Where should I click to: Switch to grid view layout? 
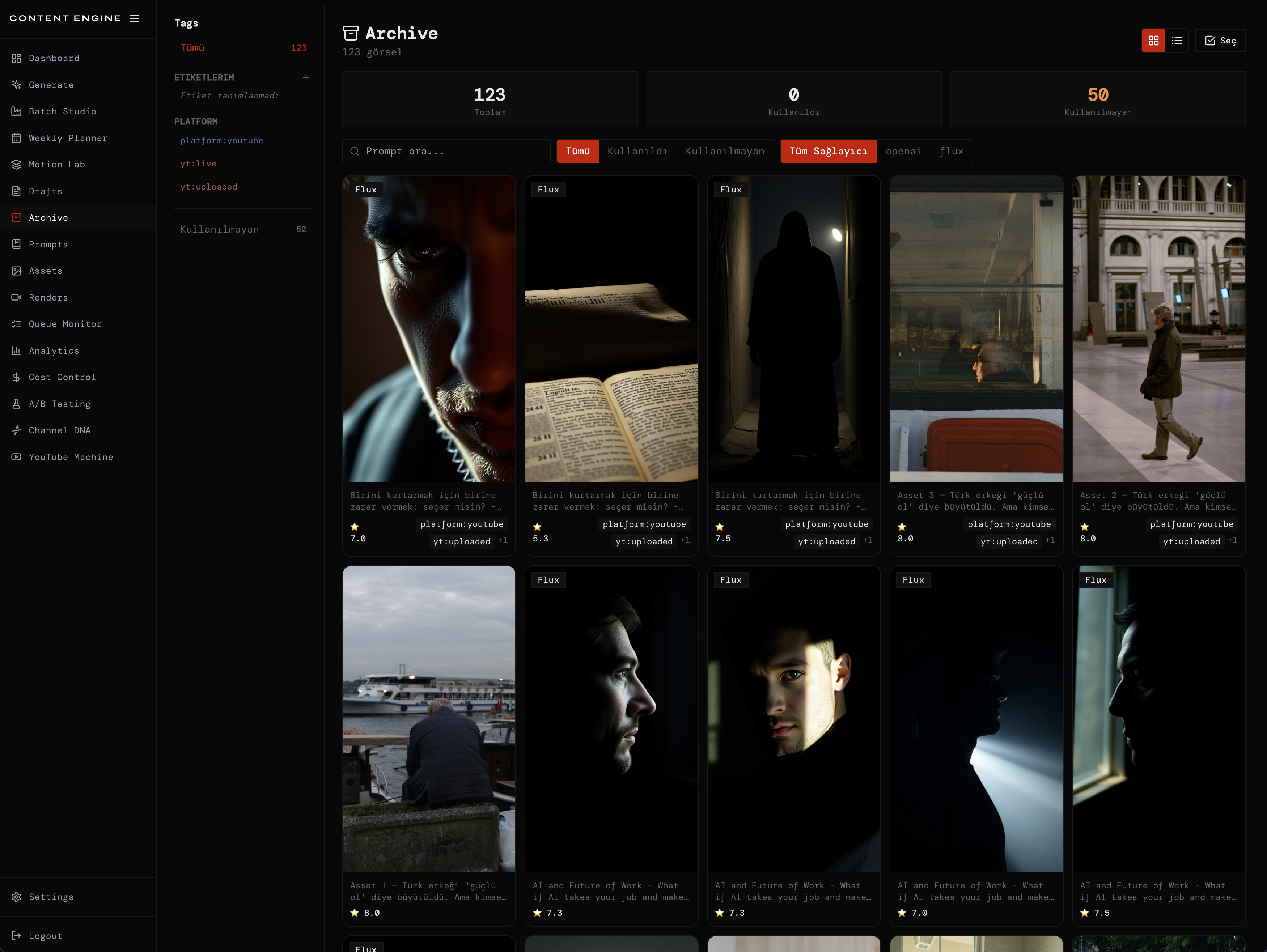(1153, 41)
